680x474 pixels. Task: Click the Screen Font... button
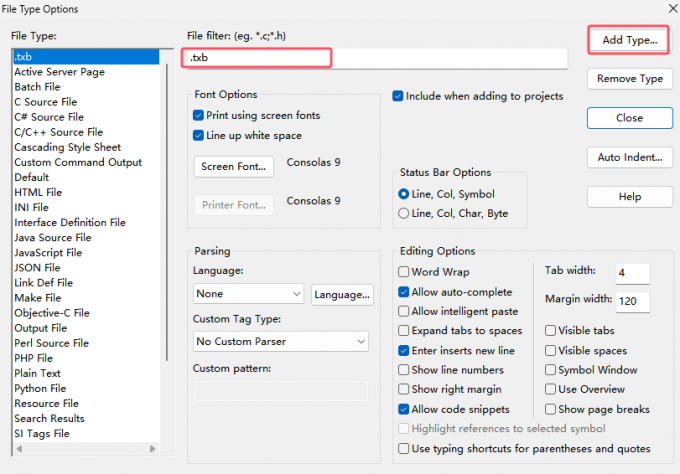[233, 166]
